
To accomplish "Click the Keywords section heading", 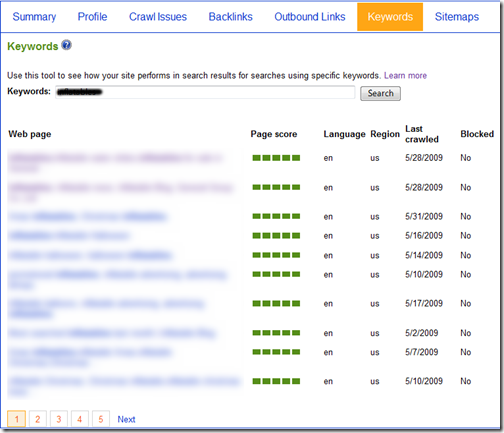I will pyautogui.click(x=33, y=46).
